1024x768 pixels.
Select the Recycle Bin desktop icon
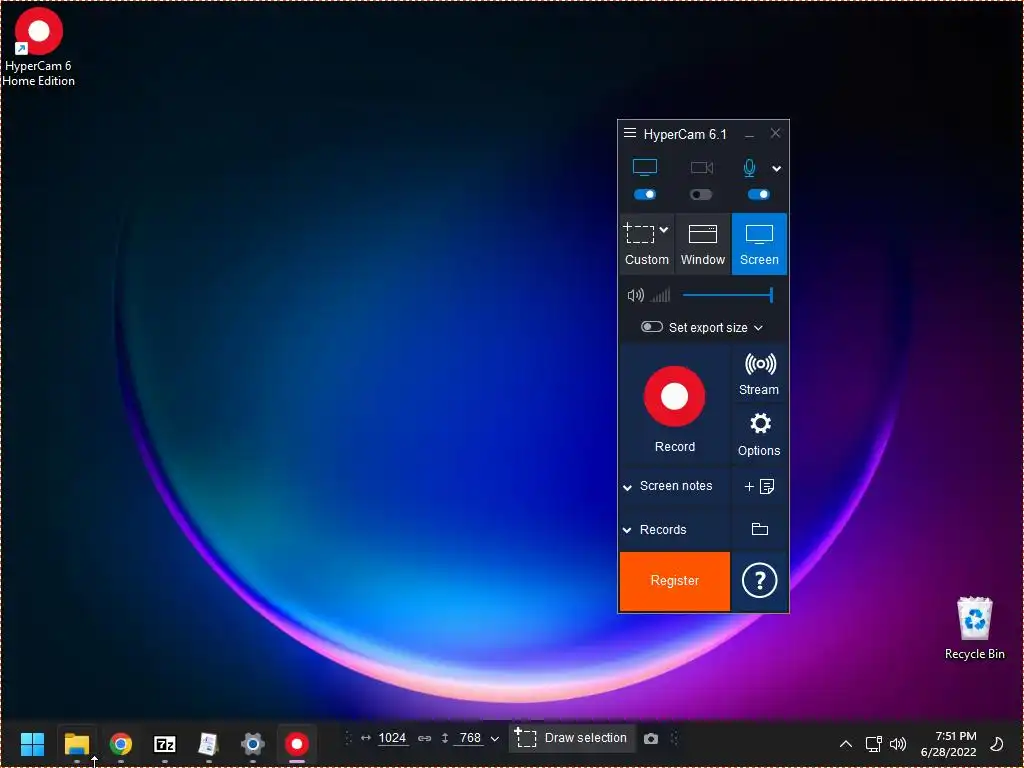coord(974,628)
